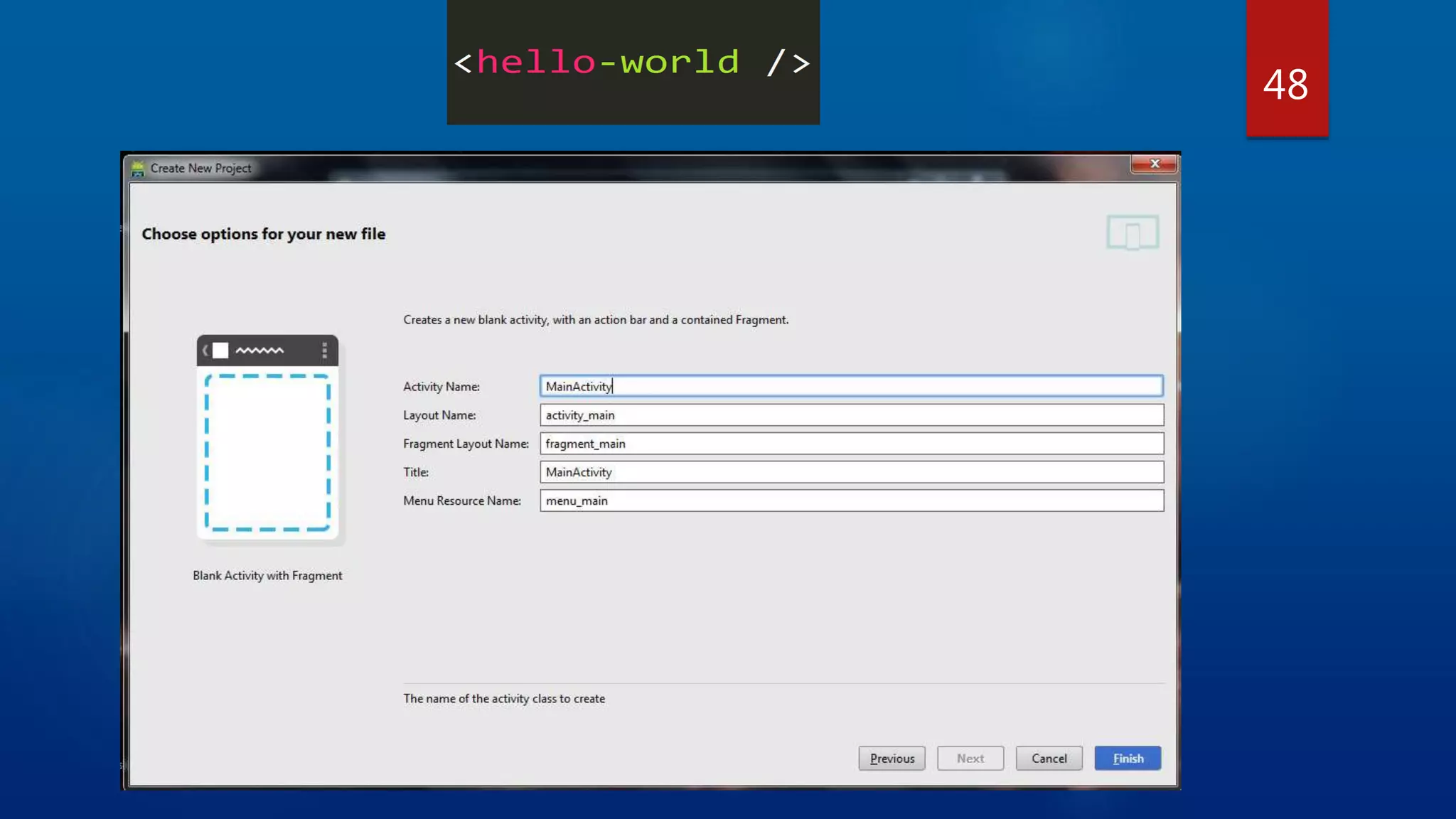The image size is (1456, 819).
Task: Focus the Activity Name input field
Action: point(851,386)
